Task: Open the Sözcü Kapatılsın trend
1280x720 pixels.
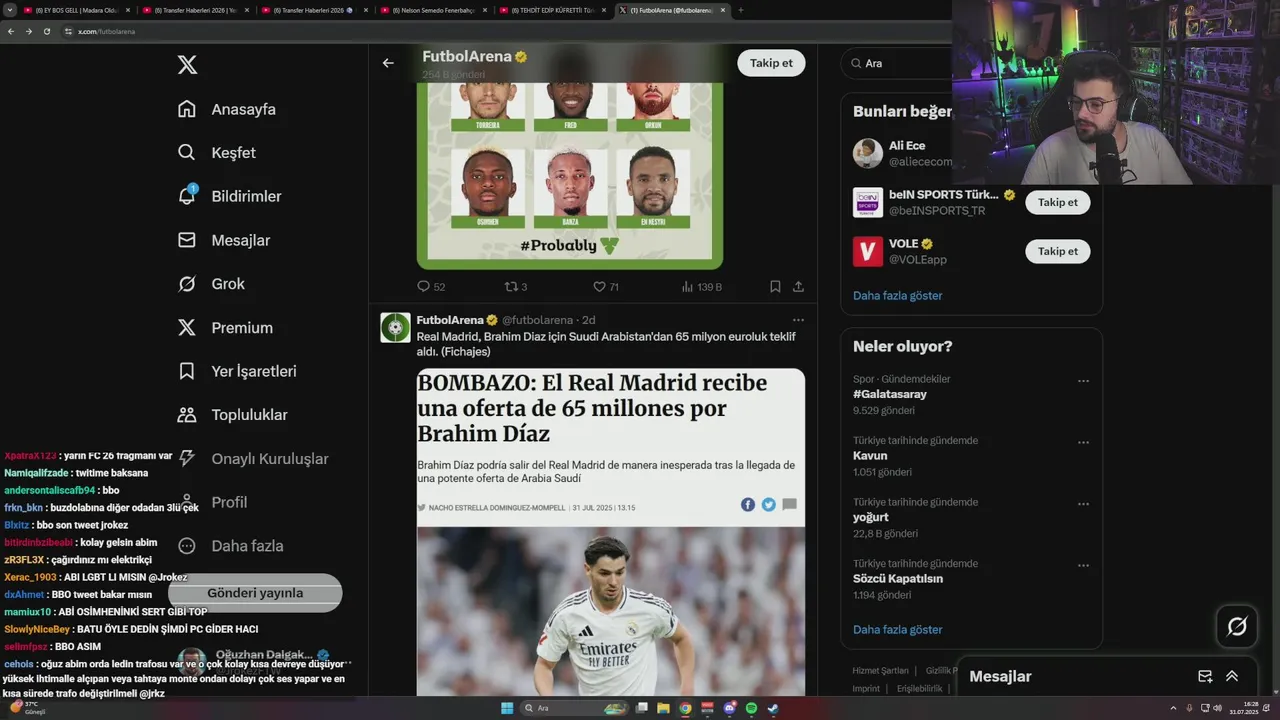Action: 898,579
